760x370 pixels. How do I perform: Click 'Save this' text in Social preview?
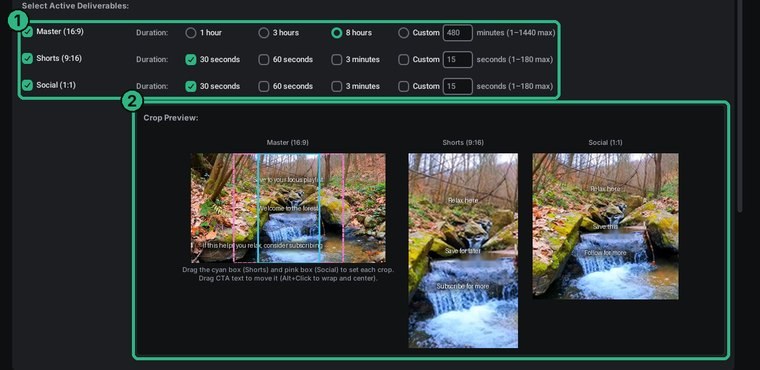click(x=605, y=226)
